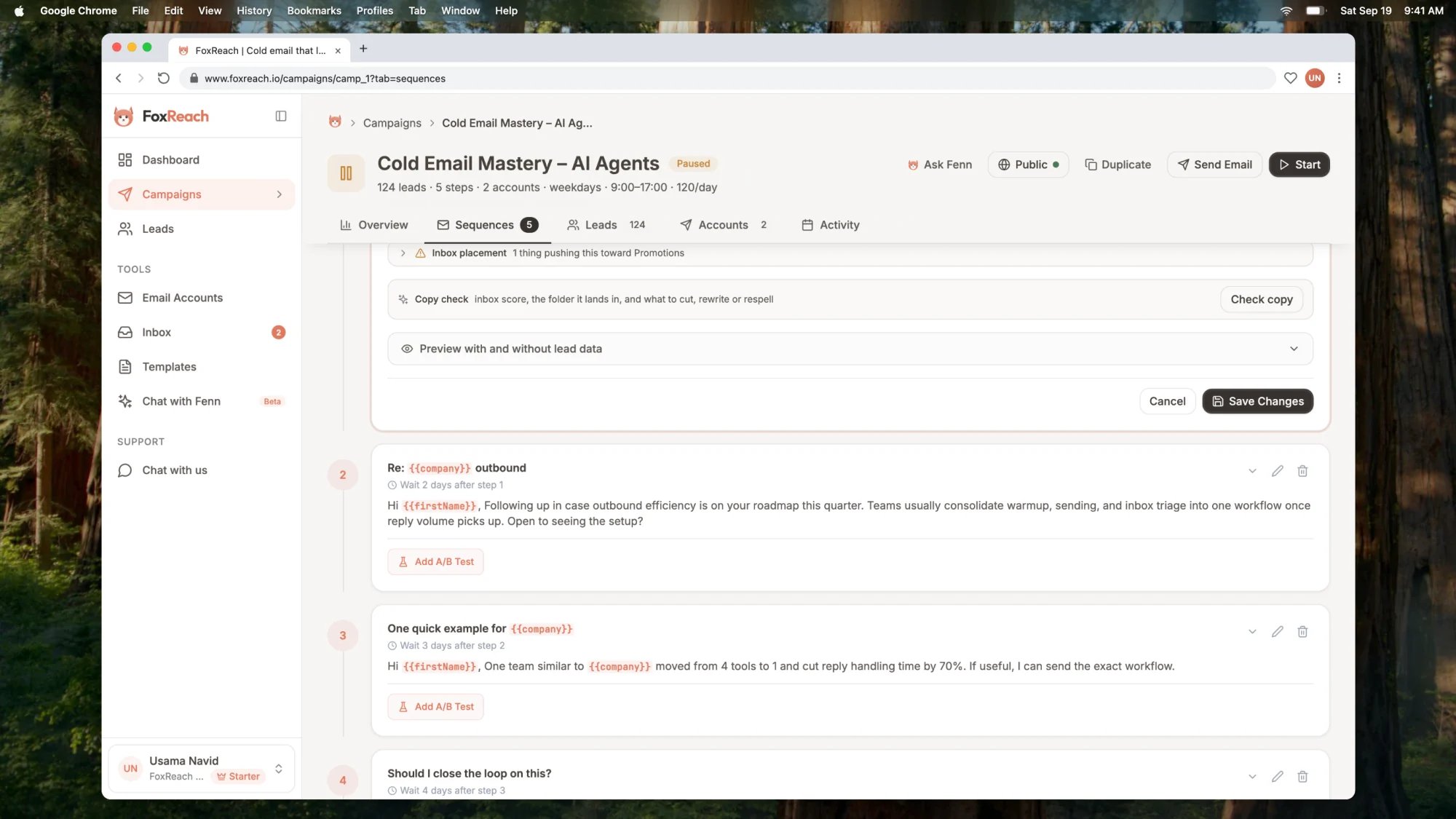Open the Usama Navid account switcher

click(202, 769)
